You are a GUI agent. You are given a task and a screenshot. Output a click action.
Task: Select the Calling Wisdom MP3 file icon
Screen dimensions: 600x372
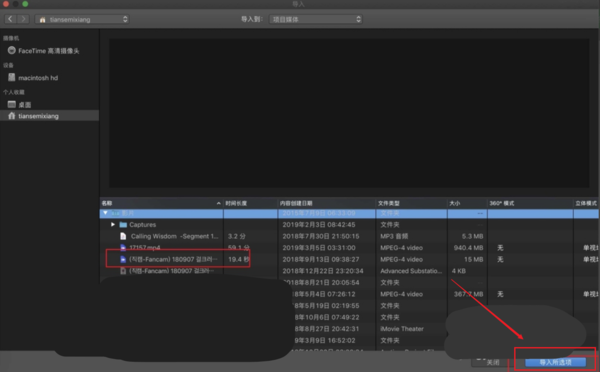pos(123,236)
